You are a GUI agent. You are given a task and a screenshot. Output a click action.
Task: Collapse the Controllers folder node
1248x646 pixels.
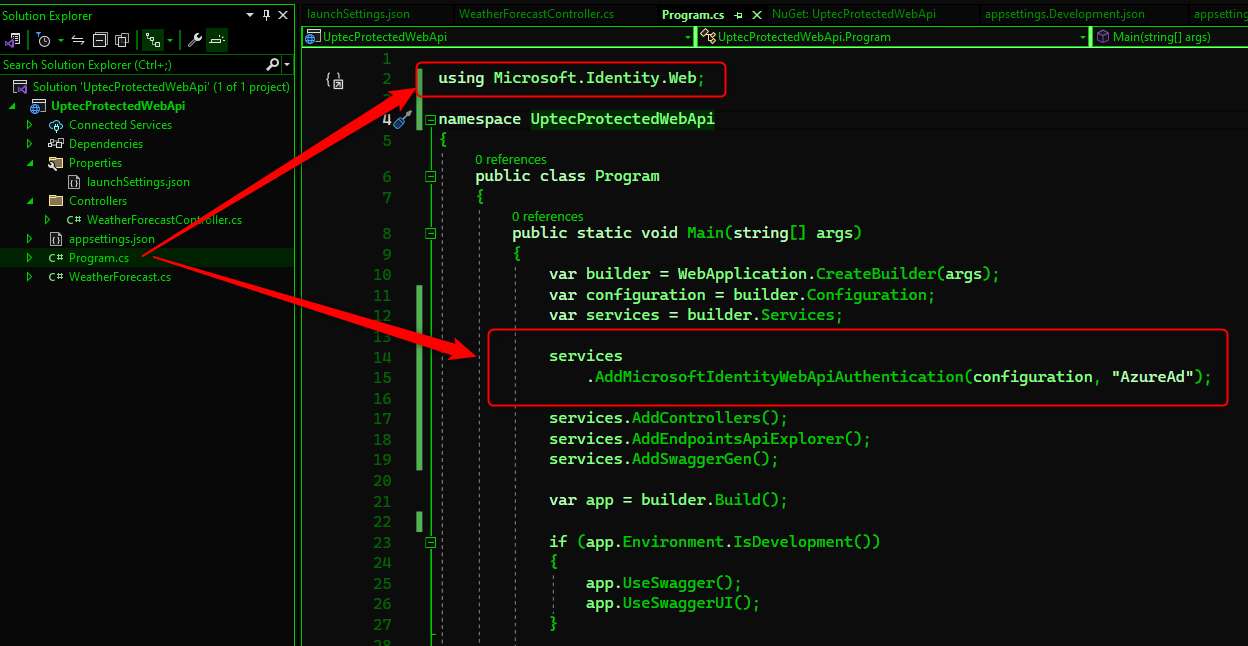29,201
